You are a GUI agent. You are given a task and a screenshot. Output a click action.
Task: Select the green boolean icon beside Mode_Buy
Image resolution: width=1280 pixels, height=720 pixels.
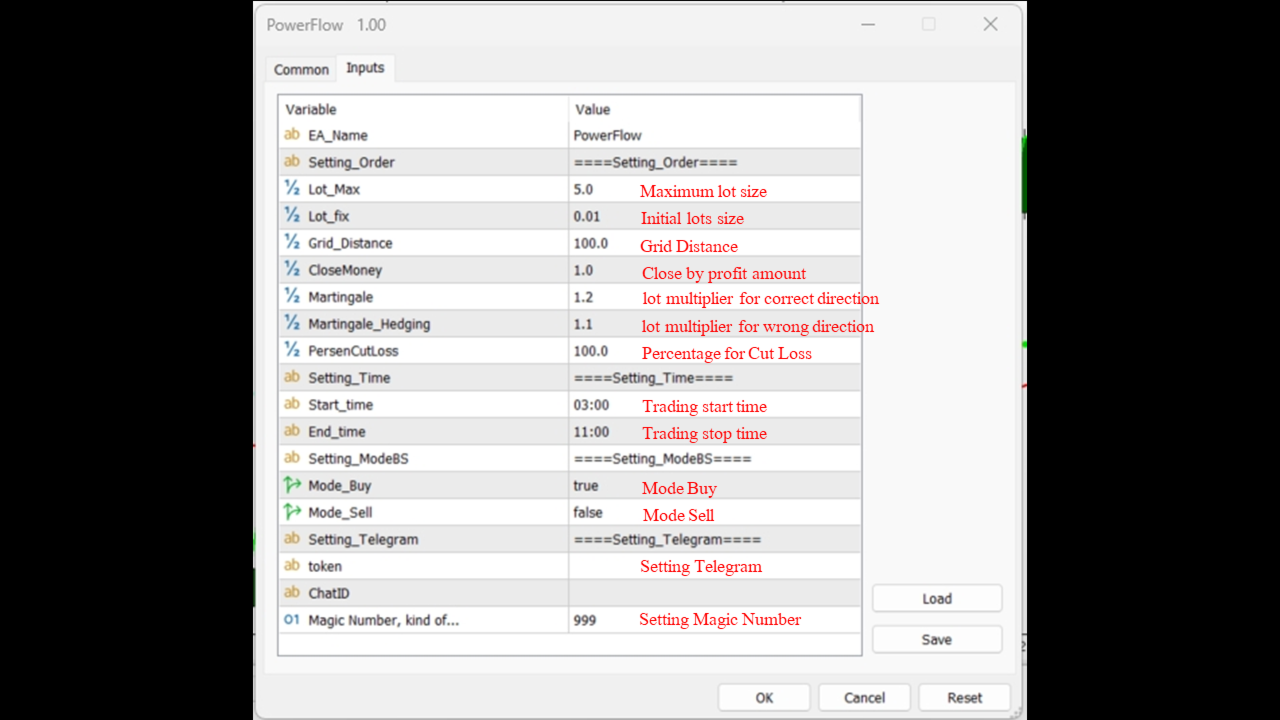292,486
